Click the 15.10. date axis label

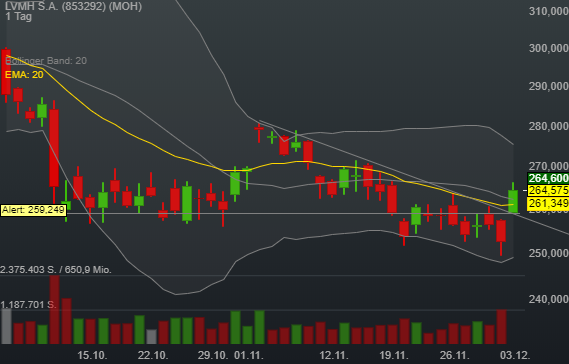92,355
